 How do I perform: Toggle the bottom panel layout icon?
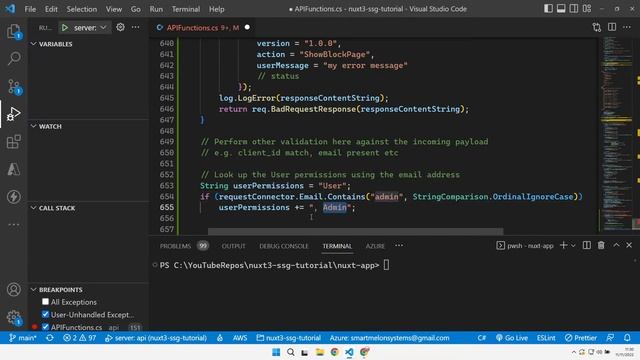pyautogui.click(x=561, y=9)
